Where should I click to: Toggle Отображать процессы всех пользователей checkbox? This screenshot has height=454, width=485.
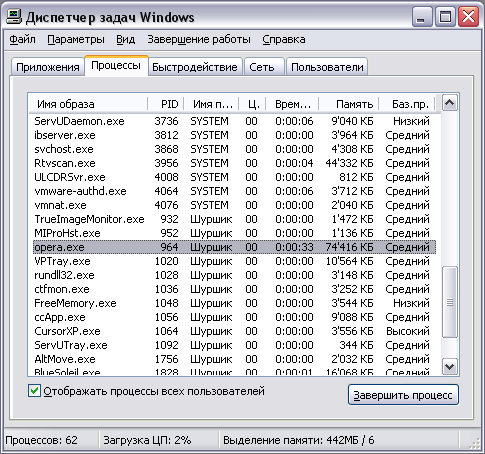(35, 390)
